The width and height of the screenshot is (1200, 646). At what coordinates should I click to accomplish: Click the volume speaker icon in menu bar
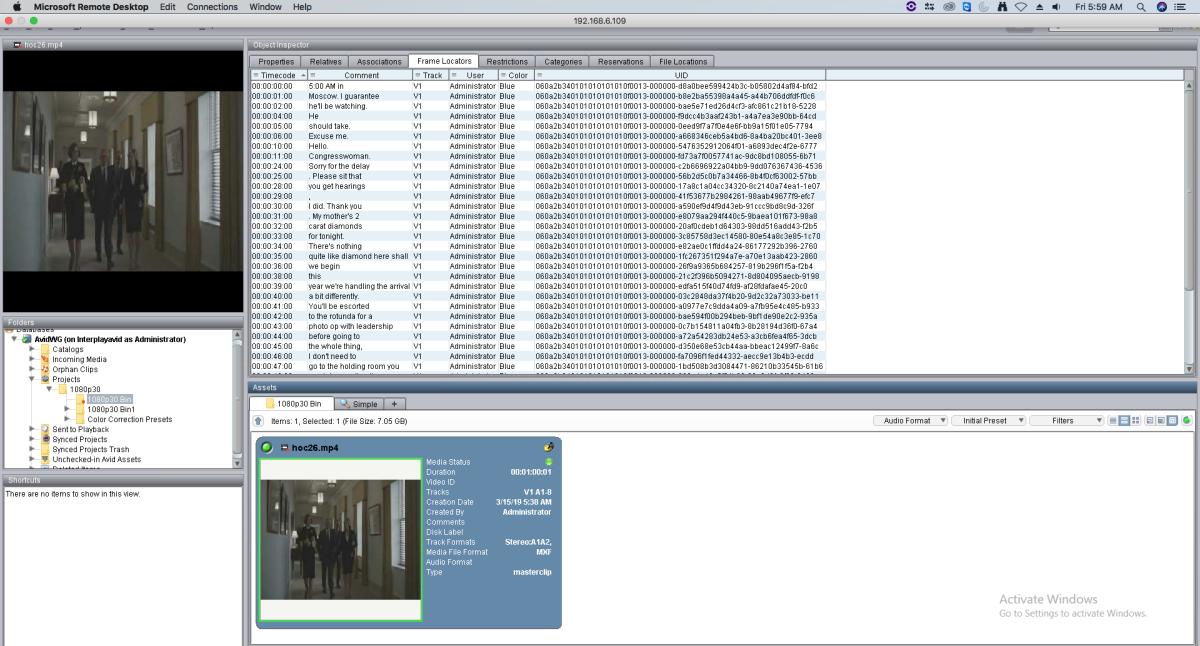tap(1056, 7)
